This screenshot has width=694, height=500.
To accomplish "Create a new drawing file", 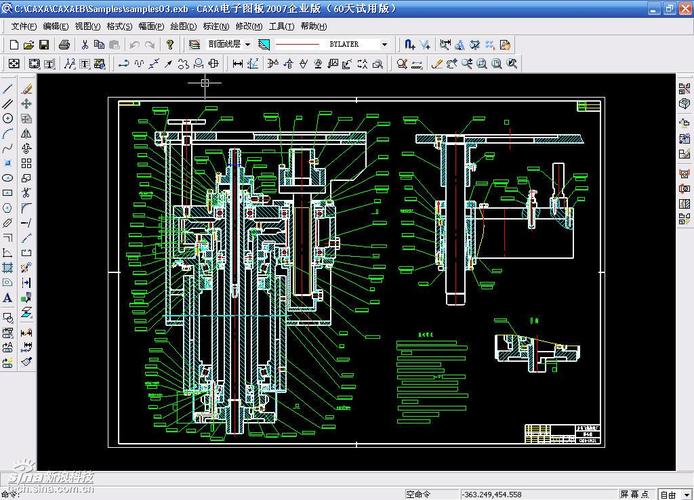I will (14, 45).
